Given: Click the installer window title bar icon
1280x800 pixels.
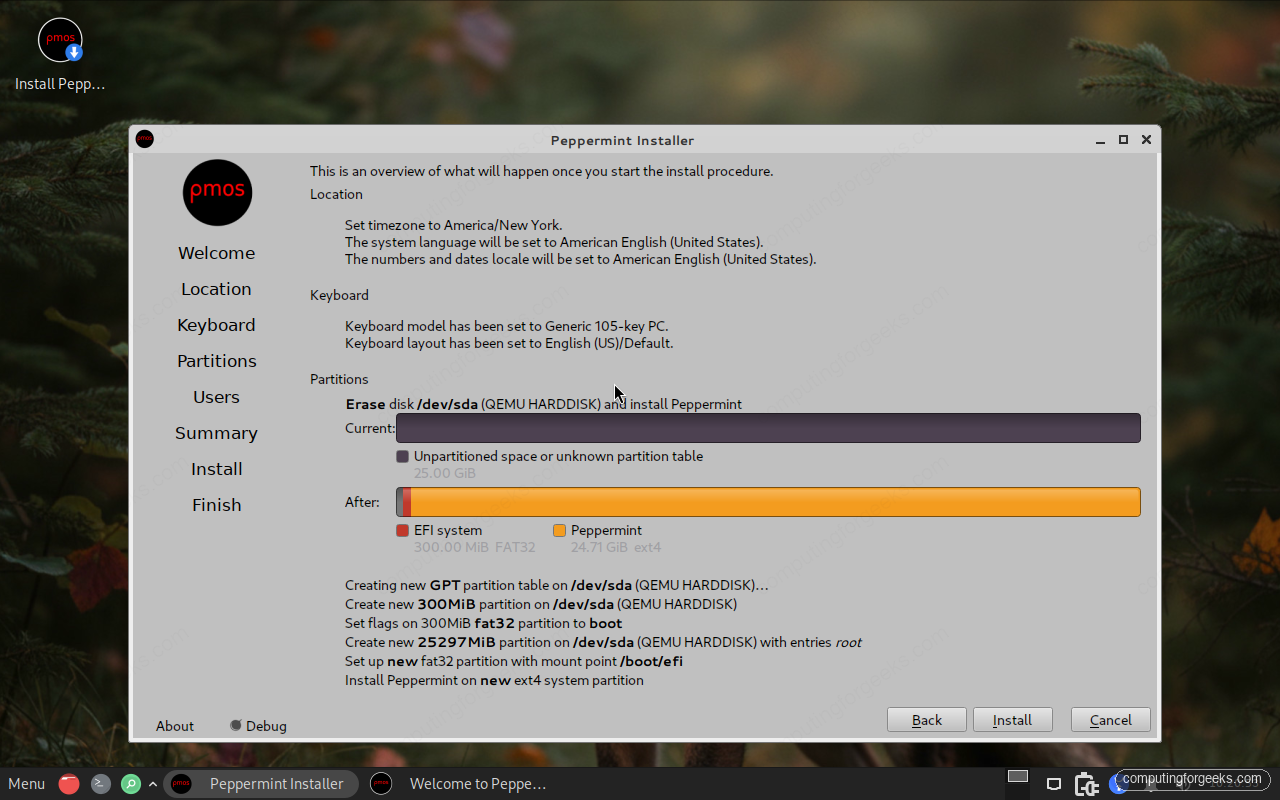Looking at the screenshot, I should 145,139.
